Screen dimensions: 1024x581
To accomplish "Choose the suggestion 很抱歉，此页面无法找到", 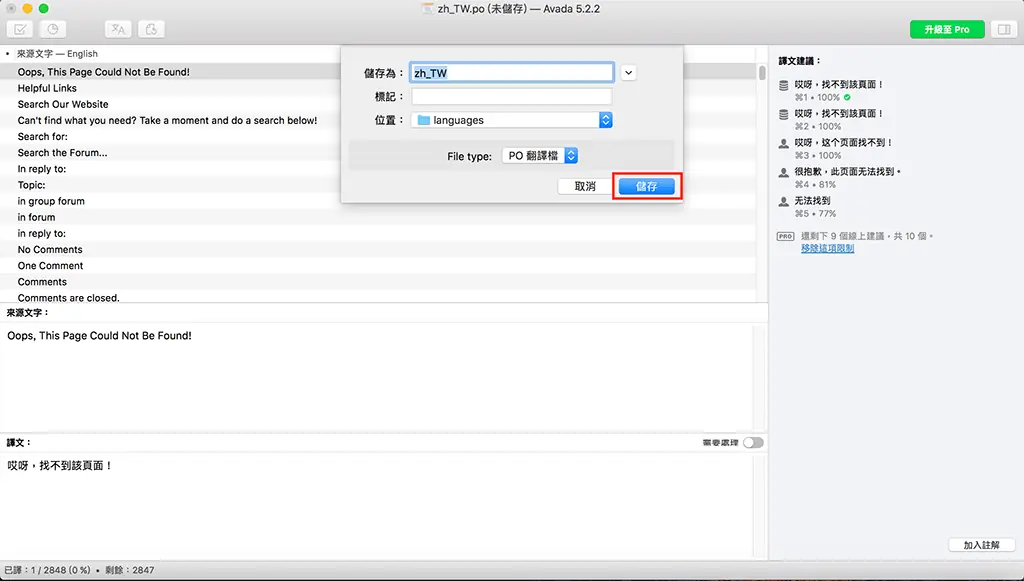I will click(x=848, y=172).
